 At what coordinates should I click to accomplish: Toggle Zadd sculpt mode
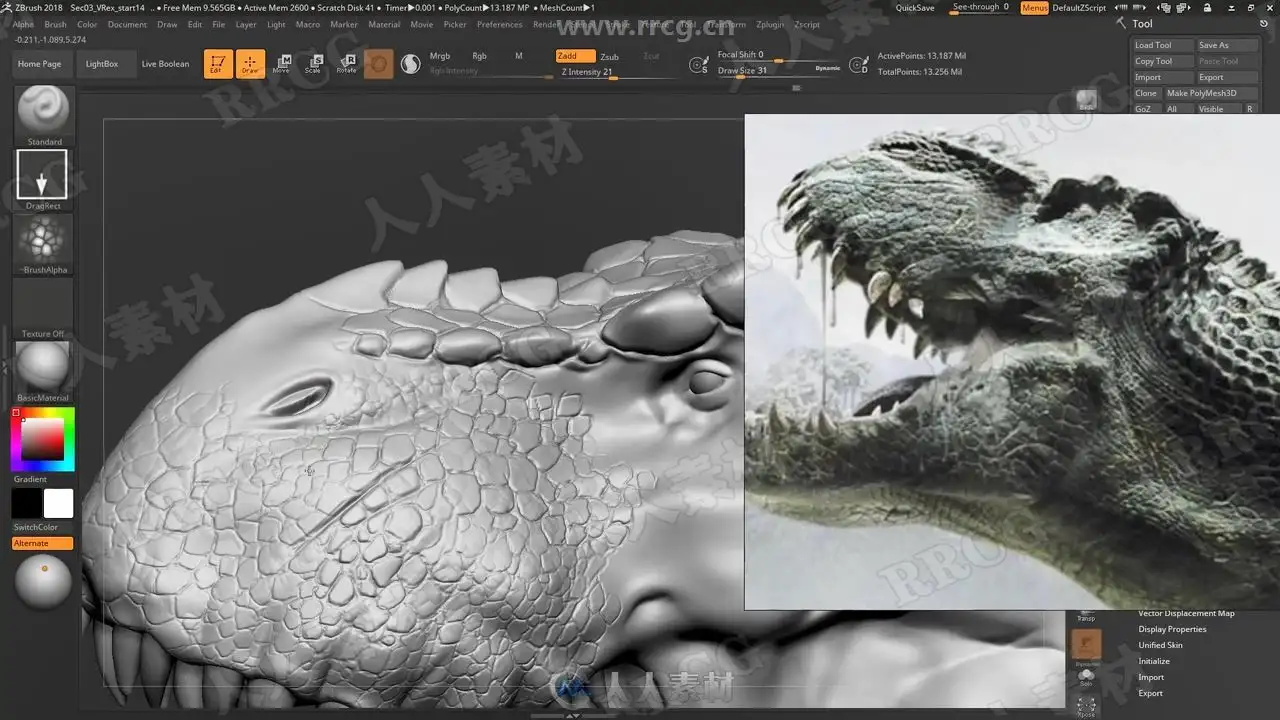(574, 56)
